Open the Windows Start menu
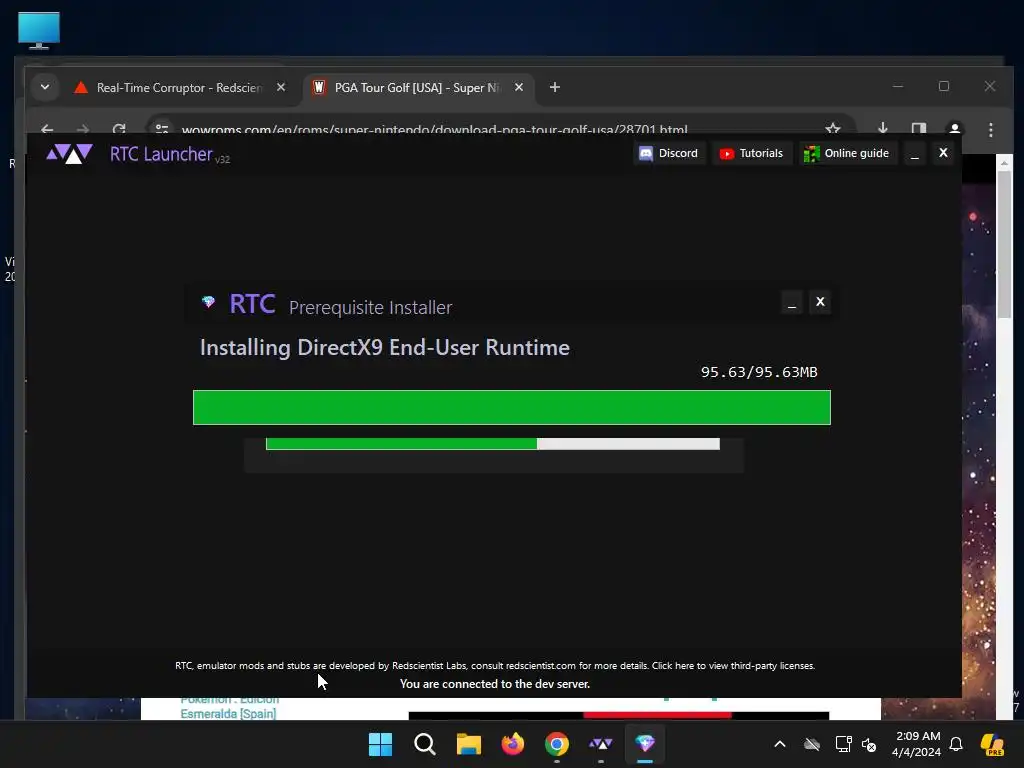The image size is (1024, 768). 380,744
